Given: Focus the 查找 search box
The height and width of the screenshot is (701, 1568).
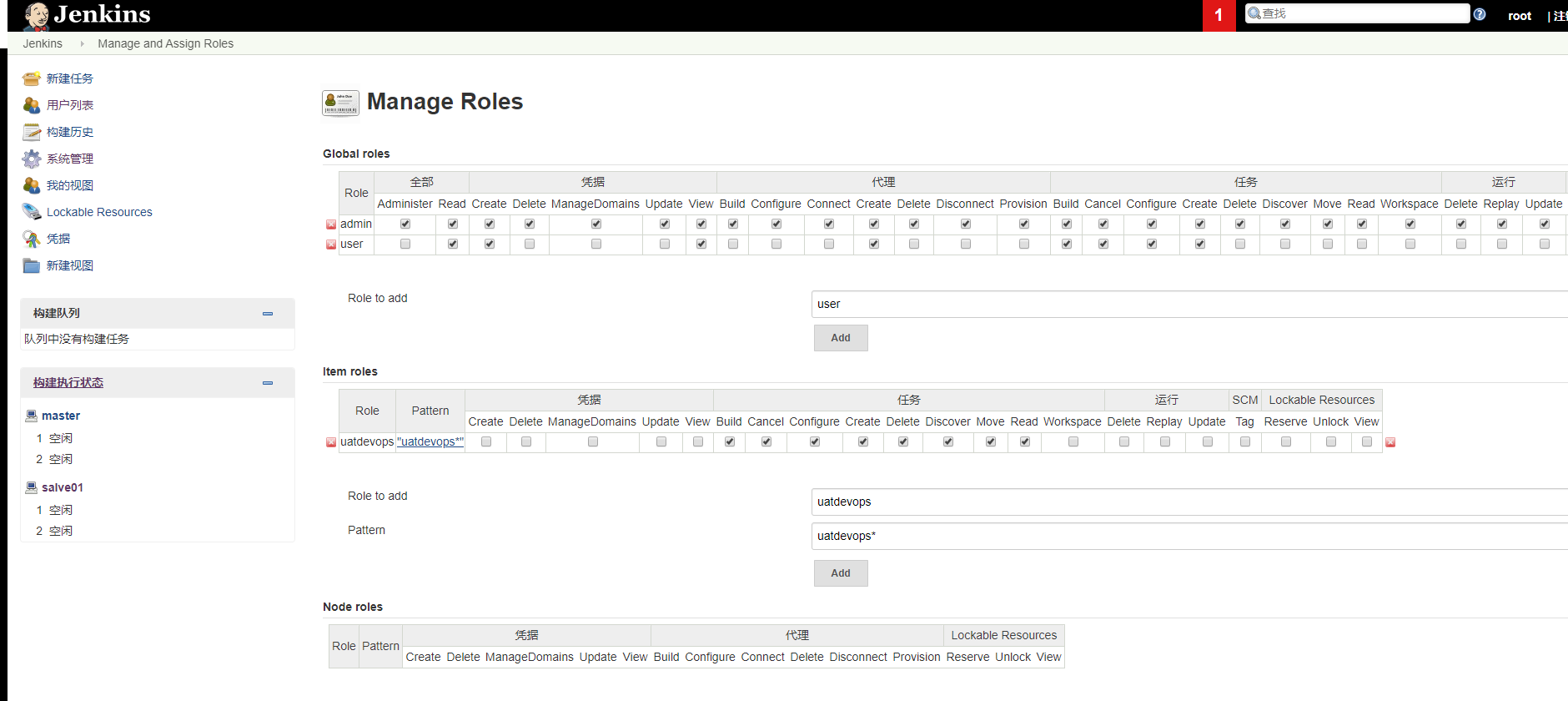Looking at the screenshot, I should tap(1357, 13).
